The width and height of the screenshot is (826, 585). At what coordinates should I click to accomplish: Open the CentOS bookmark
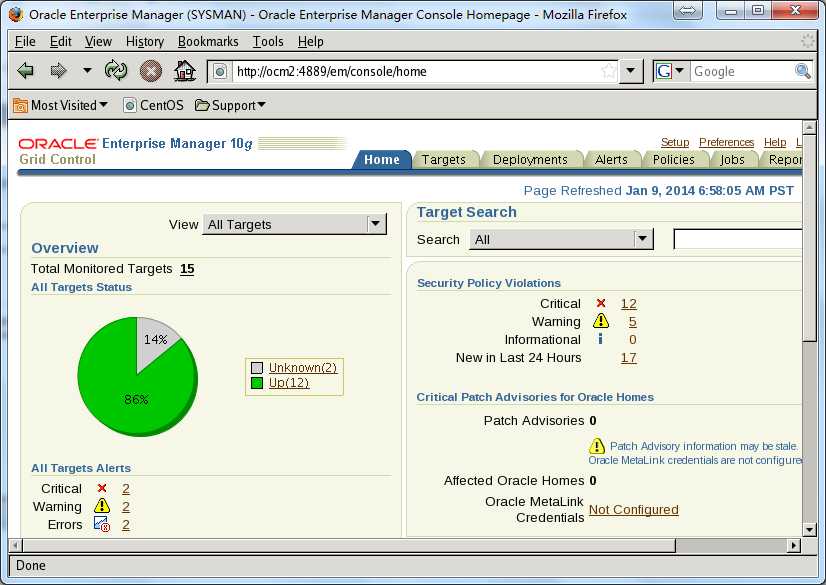click(153, 105)
